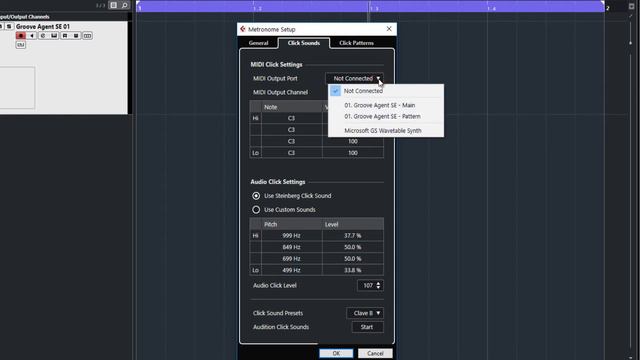Click Audio Click Level stepper arrows
Screen dimensions: 640x360
pyautogui.click(x=378, y=286)
